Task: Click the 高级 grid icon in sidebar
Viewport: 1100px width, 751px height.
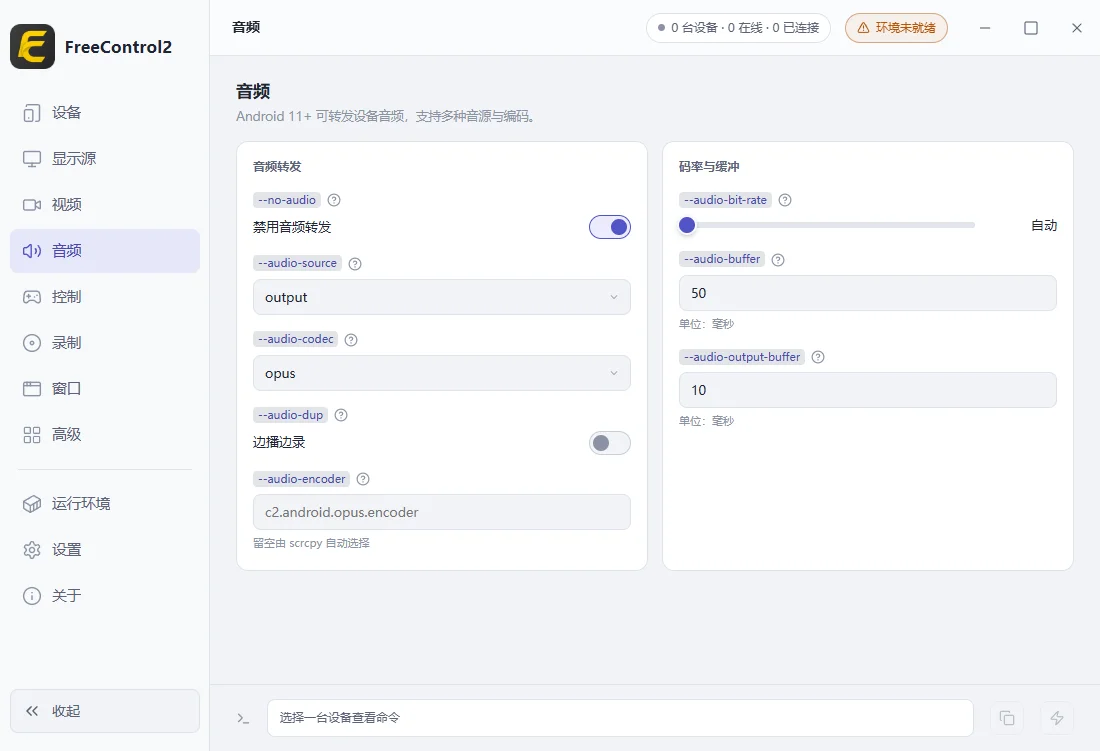Action: (32, 435)
